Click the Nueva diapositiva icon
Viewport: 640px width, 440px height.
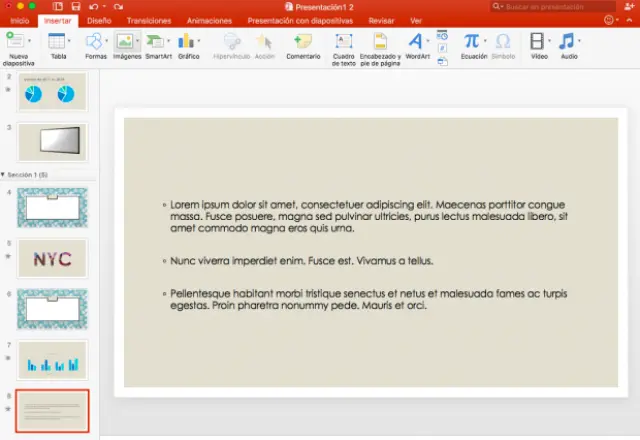[15, 42]
